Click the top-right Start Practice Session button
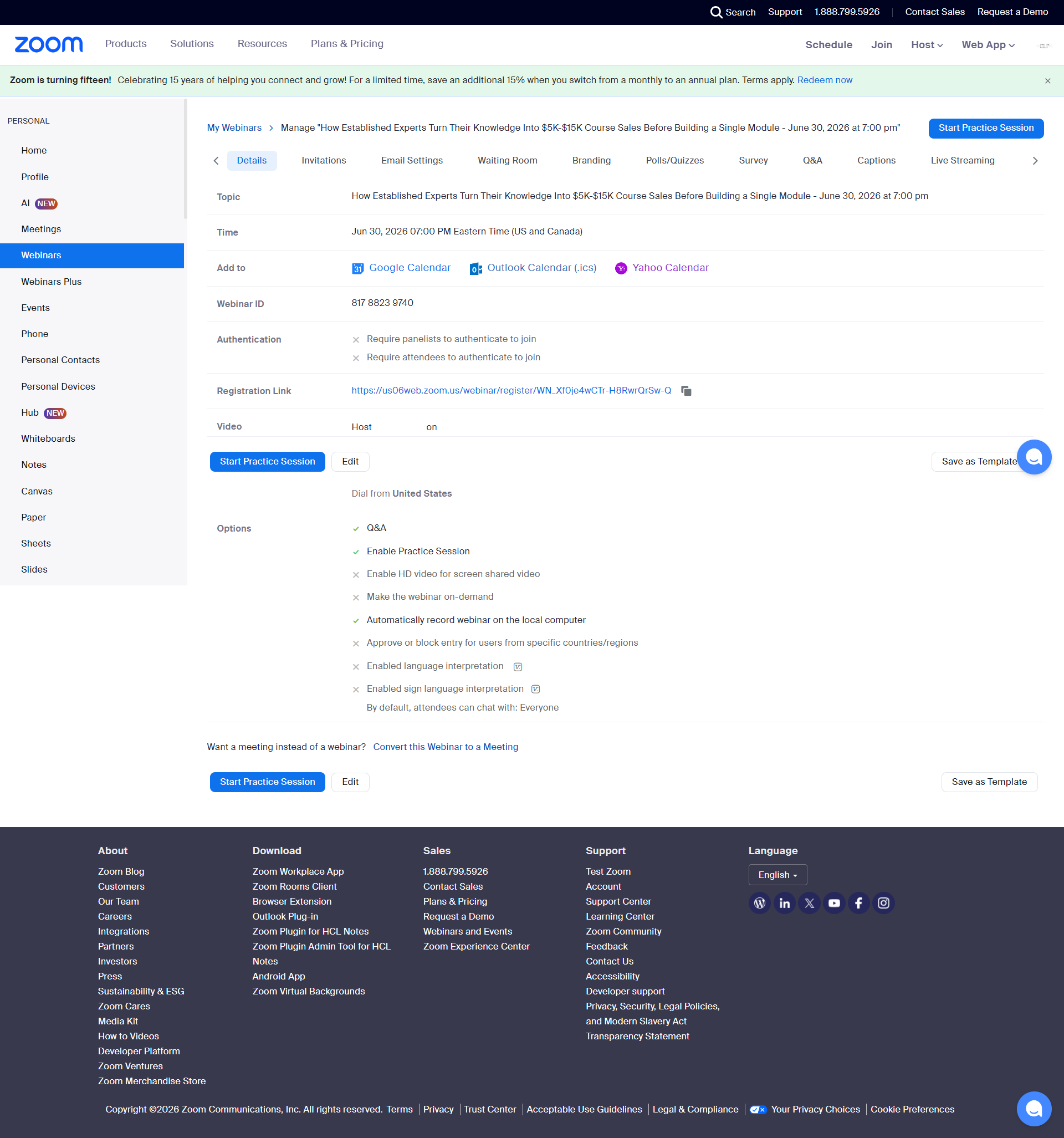This screenshot has width=1064, height=1138. [x=986, y=128]
